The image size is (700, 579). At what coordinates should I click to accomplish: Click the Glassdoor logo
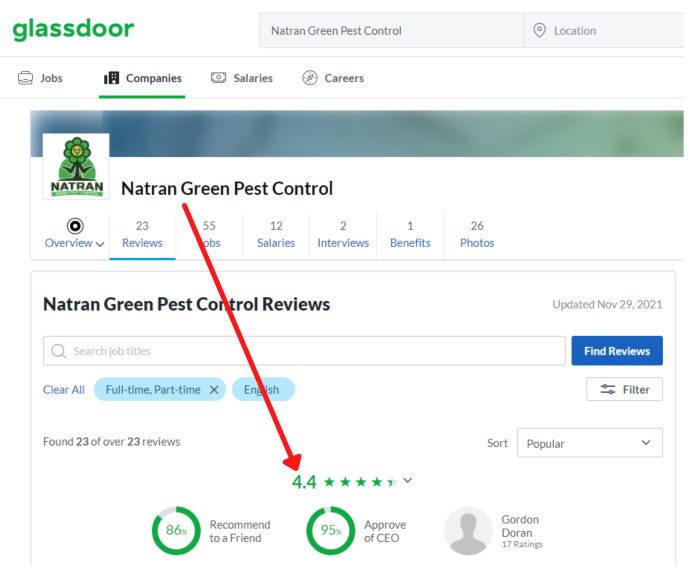73,29
